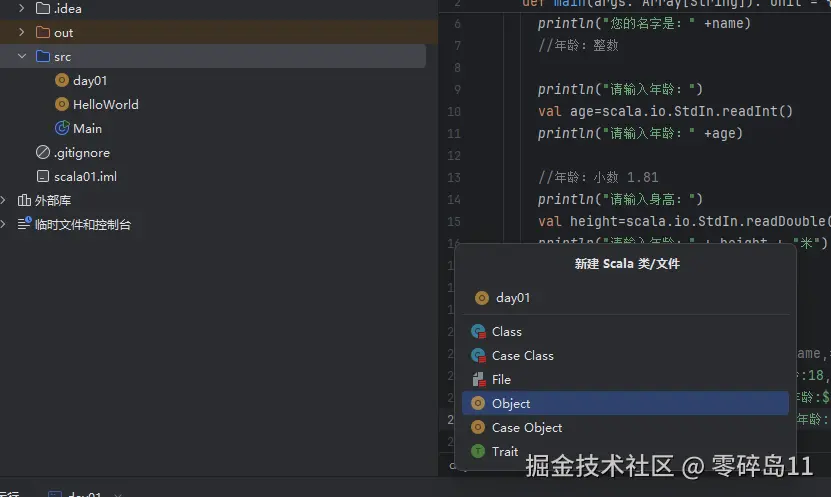Click the println("请输入身高：") line
This screenshot has width=831, height=497.
tap(620, 199)
